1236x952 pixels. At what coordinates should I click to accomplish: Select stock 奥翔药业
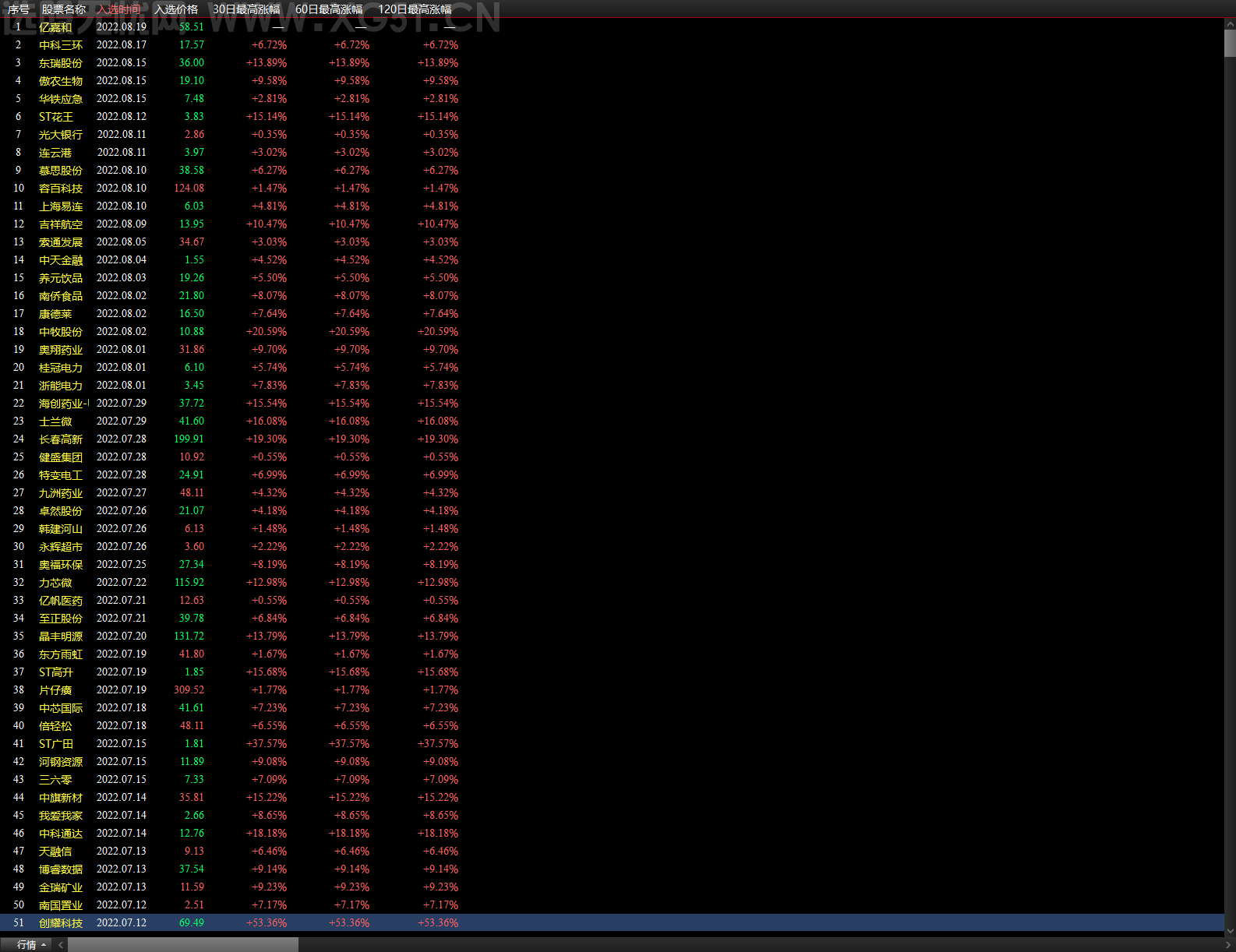coord(61,350)
